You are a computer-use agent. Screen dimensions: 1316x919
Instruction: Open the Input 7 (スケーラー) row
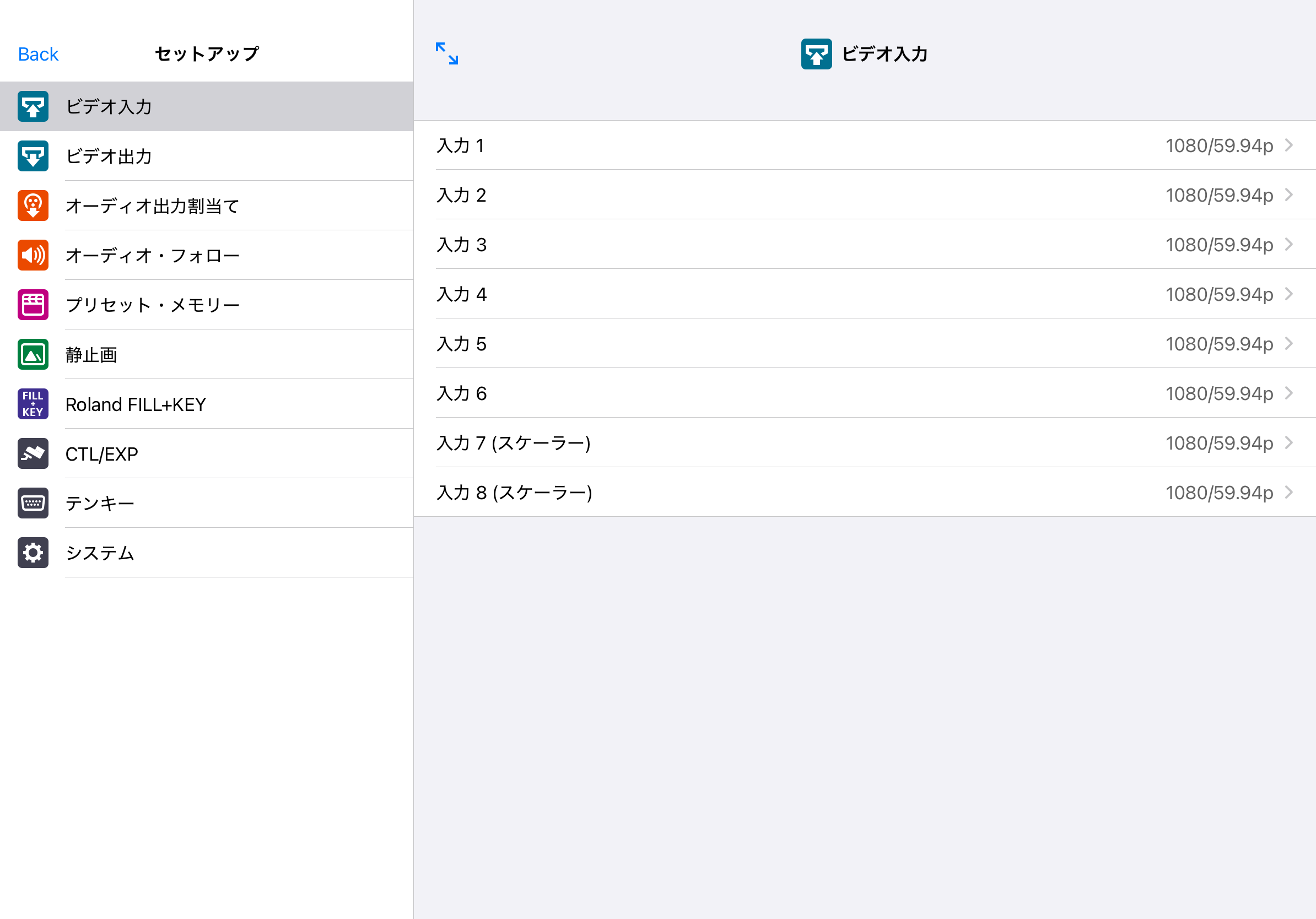513,443
